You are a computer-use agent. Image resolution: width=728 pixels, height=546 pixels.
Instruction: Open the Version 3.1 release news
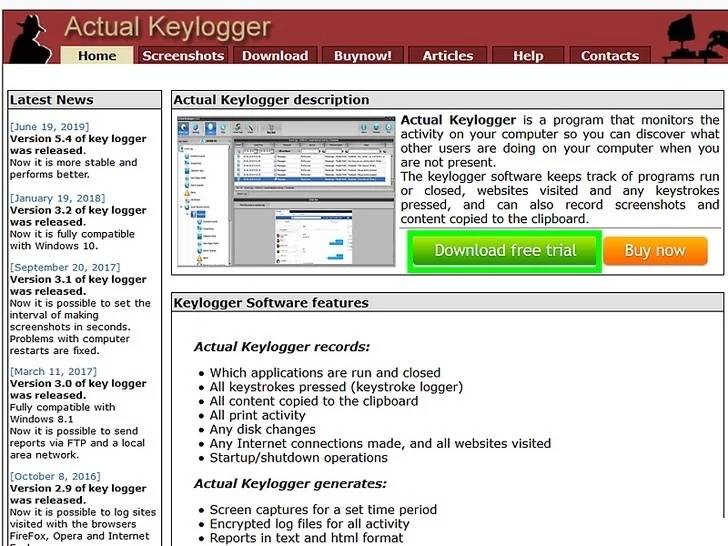(x=78, y=285)
